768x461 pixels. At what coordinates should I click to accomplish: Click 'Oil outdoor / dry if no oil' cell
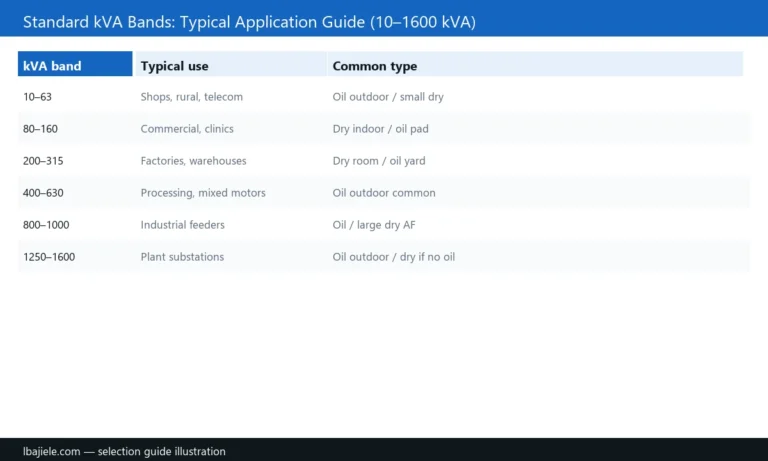[394, 257]
